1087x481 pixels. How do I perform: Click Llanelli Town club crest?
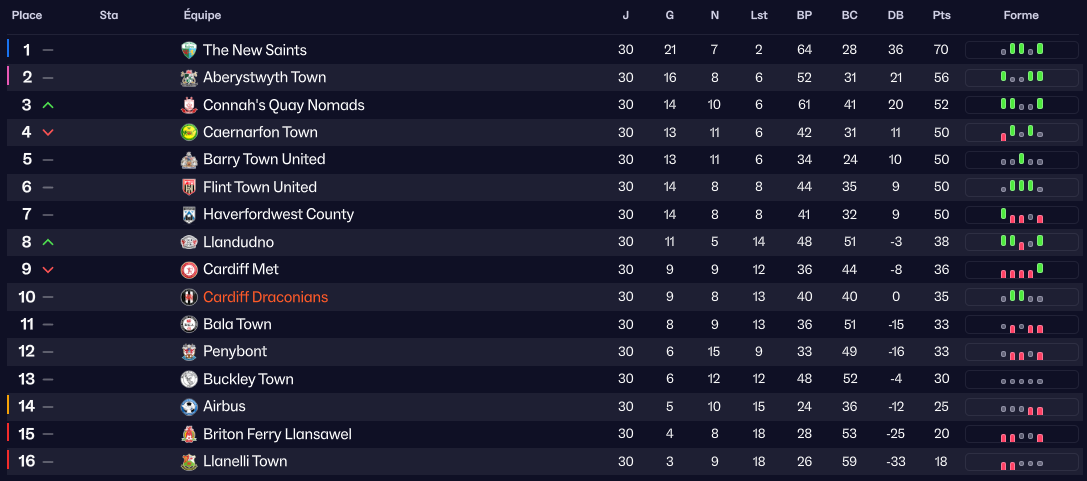[x=189, y=462]
